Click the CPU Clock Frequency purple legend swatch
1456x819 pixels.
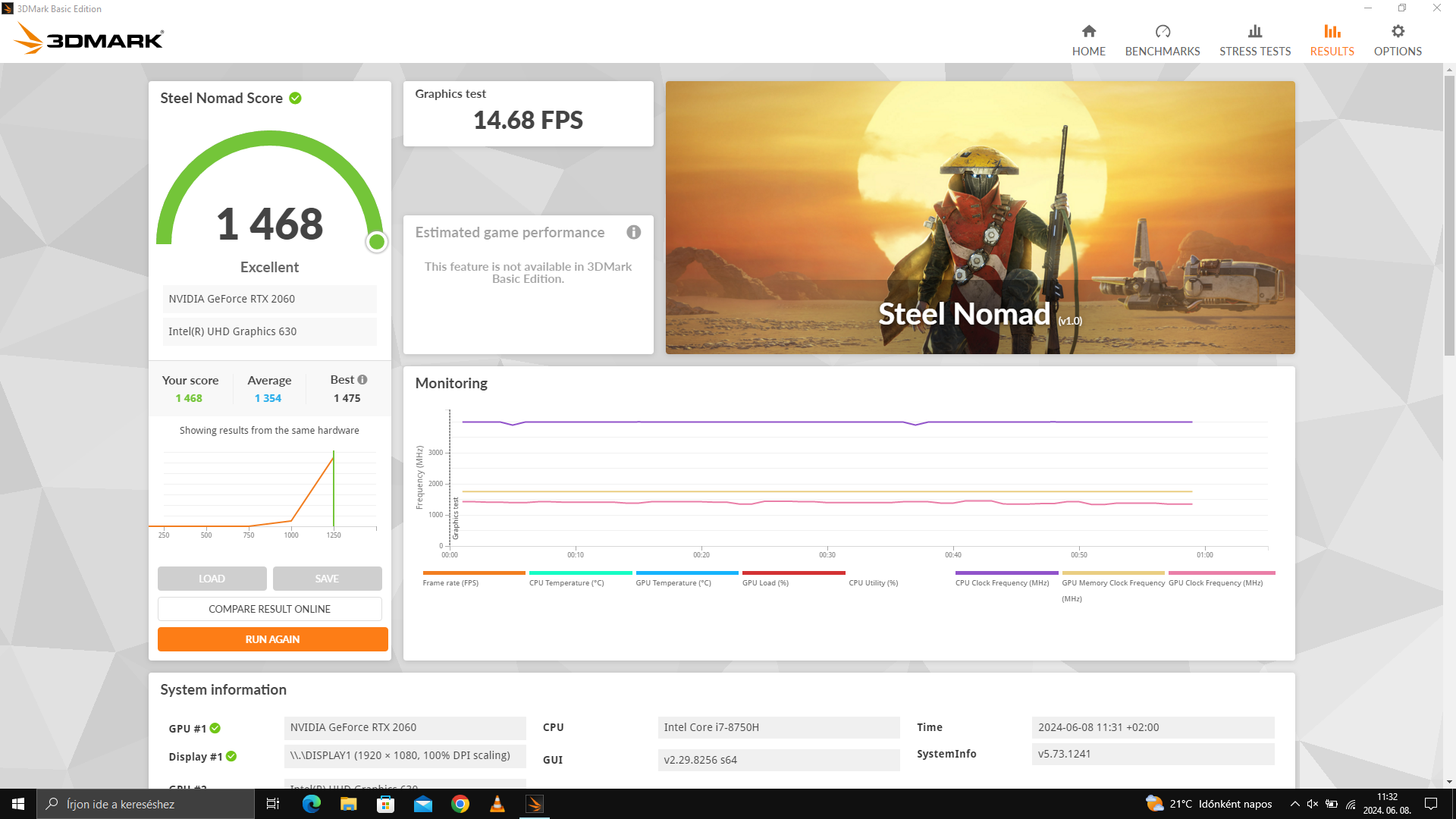click(x=1006, y=573)
